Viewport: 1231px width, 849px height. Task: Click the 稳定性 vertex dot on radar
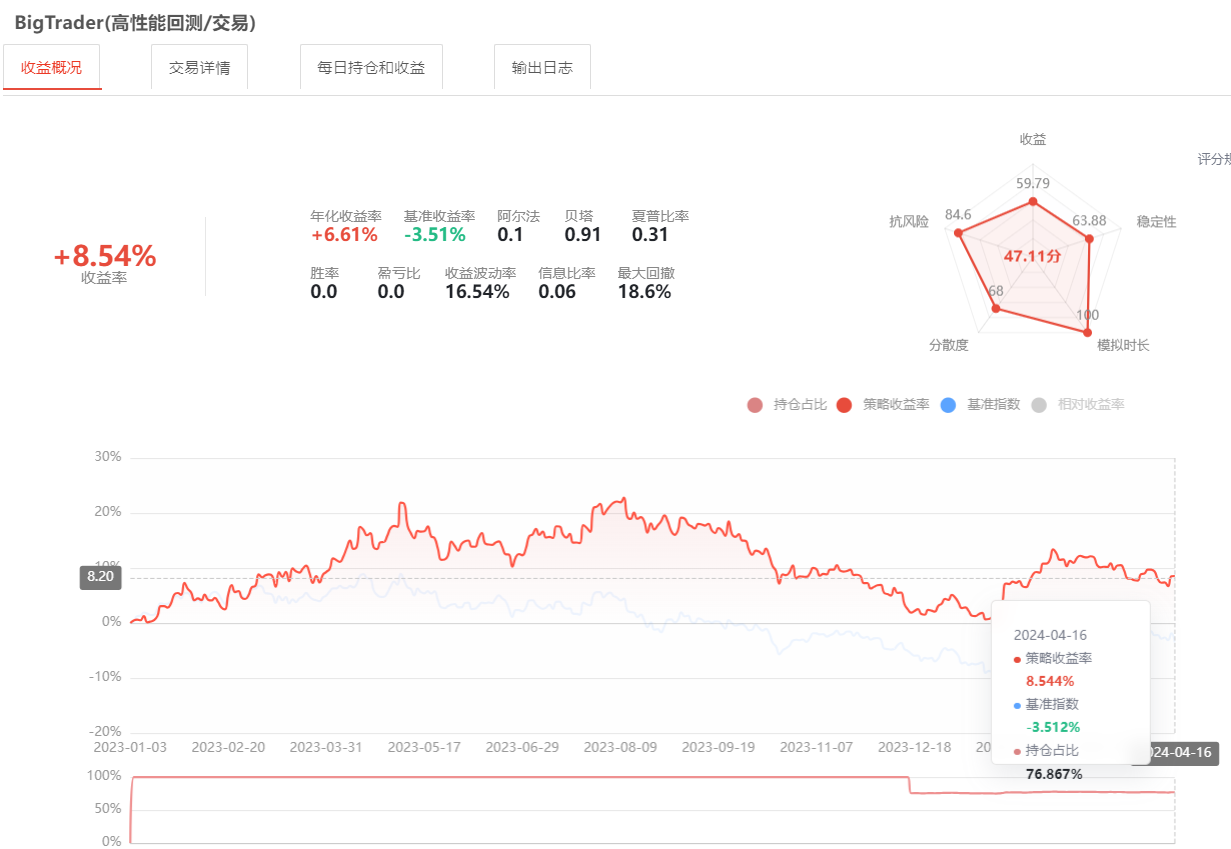tap(1089, 238)
